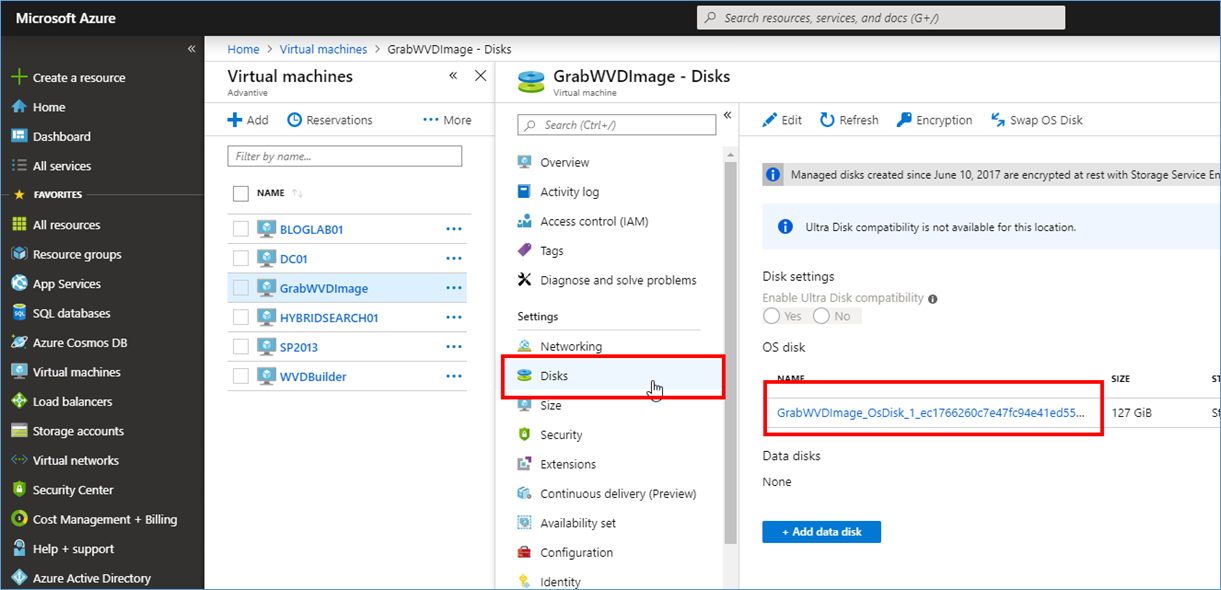1221x590 pixels.
Task: Click the Storage accounts icon
Action: [x=18, y=431]
